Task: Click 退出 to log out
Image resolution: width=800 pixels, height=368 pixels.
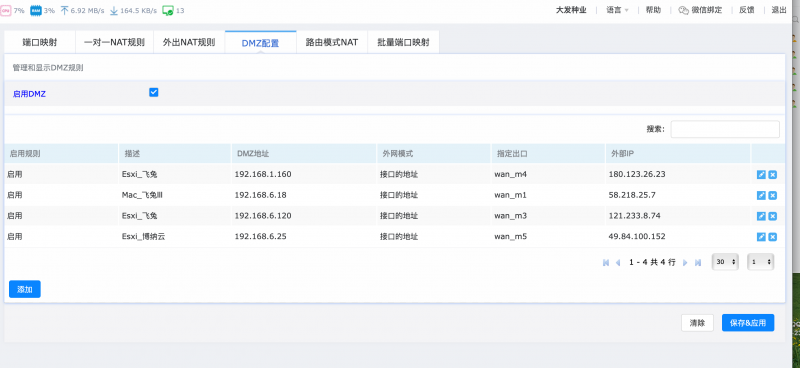Action: pos(779,10)
